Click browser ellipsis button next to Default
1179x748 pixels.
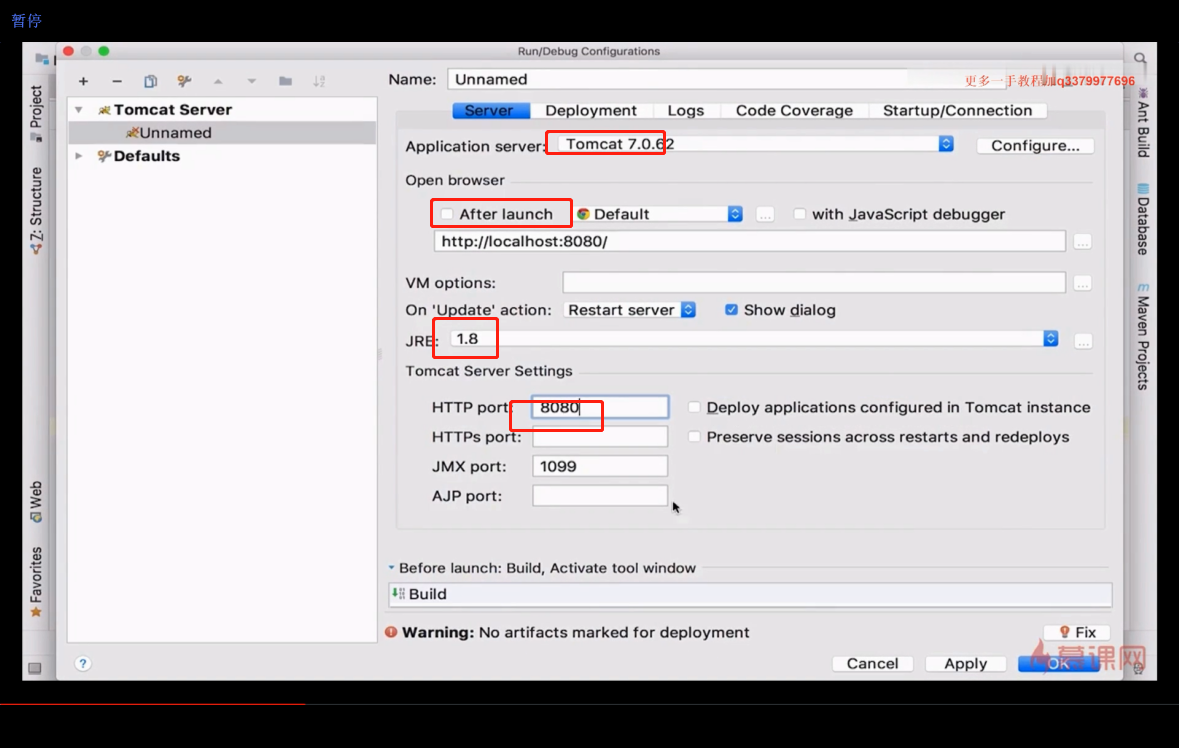click(765, 215)
